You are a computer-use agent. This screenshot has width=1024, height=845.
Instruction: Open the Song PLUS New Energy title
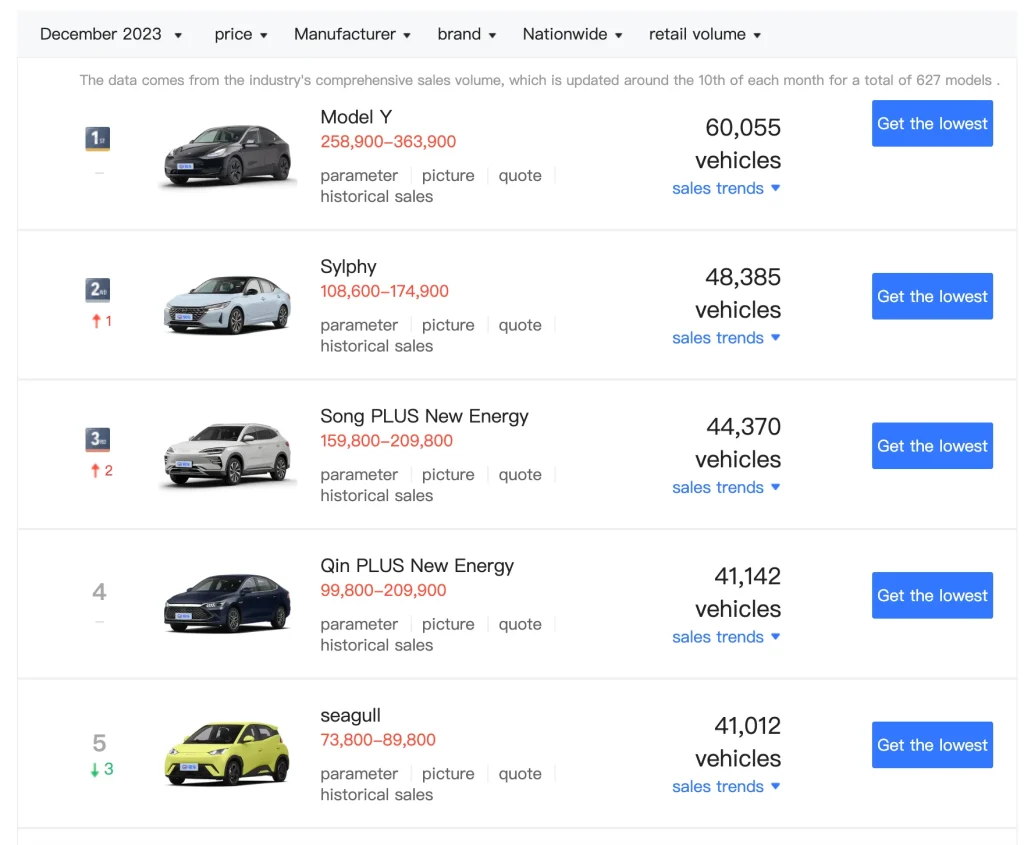click(x=424, y=416)
